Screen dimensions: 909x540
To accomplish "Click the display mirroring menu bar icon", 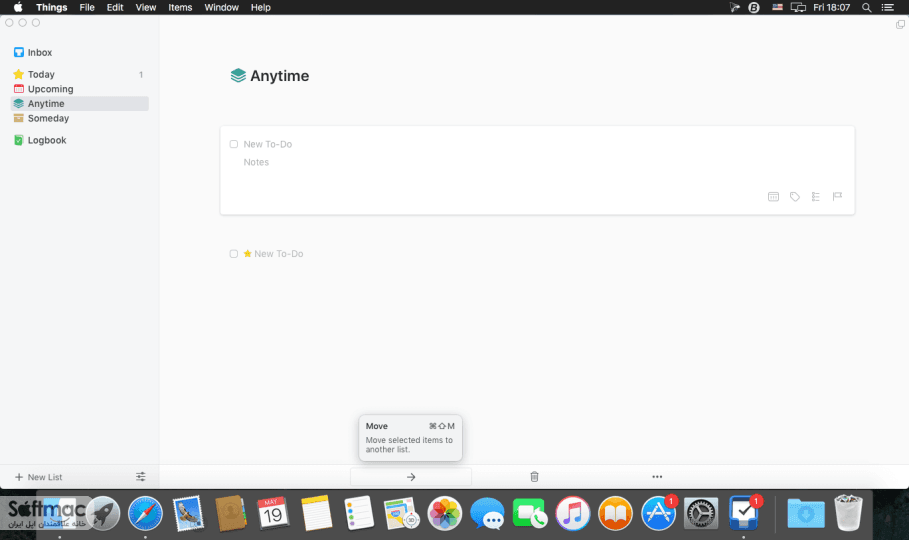I will point(798,8).
